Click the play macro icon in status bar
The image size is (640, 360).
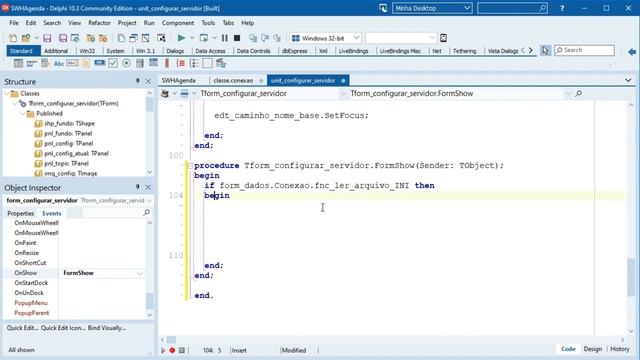coord(163,350)
